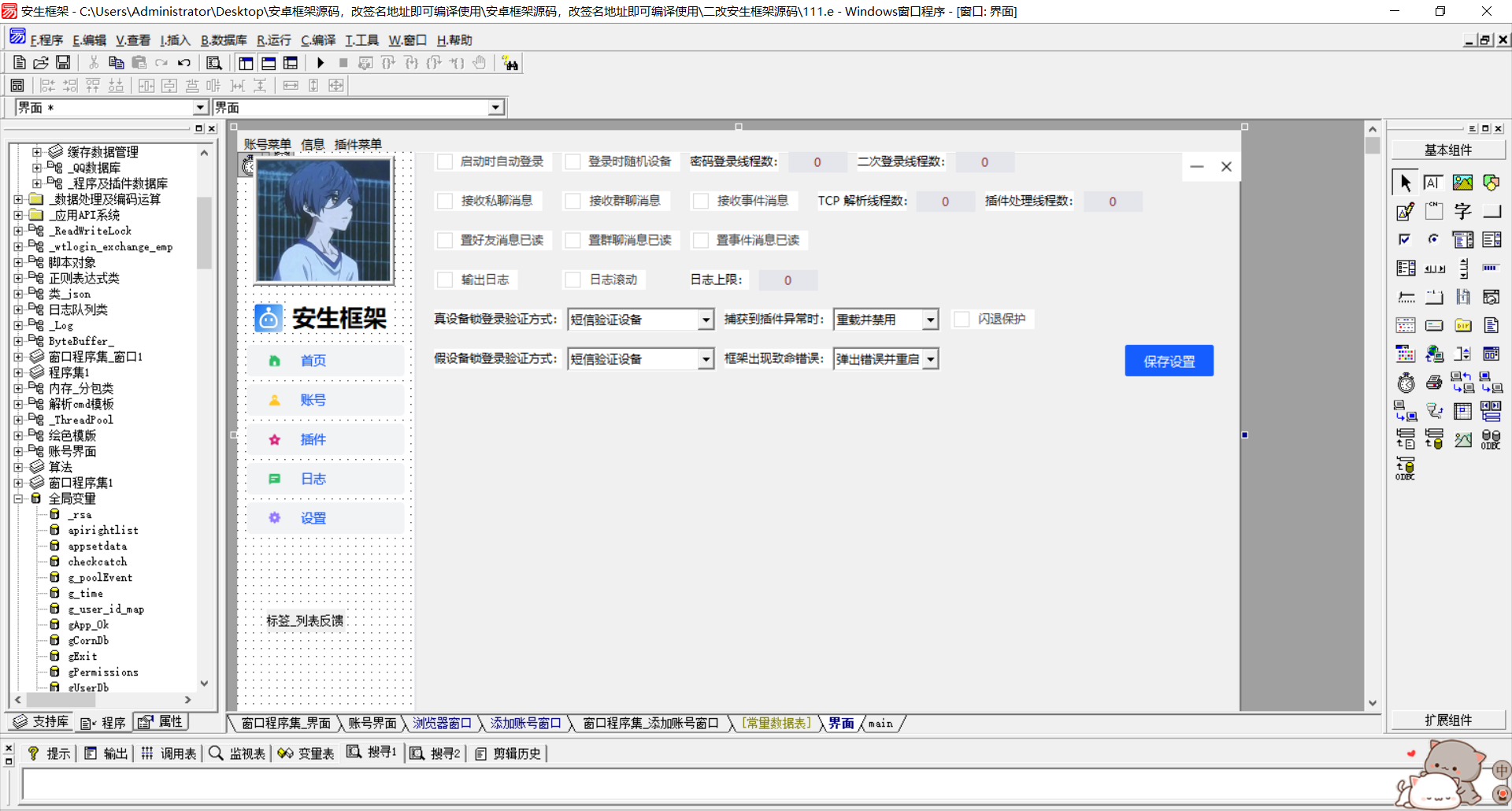Enable the 启动时自动登录 checkbox

point(446,161)
